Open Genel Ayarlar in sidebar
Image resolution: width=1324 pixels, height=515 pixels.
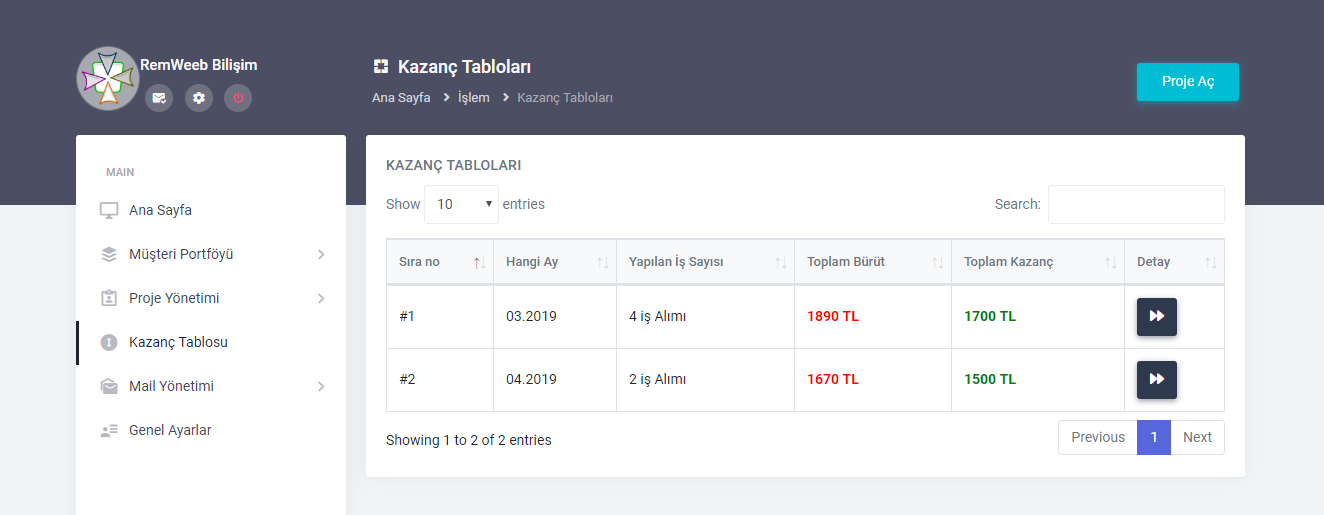213,430
